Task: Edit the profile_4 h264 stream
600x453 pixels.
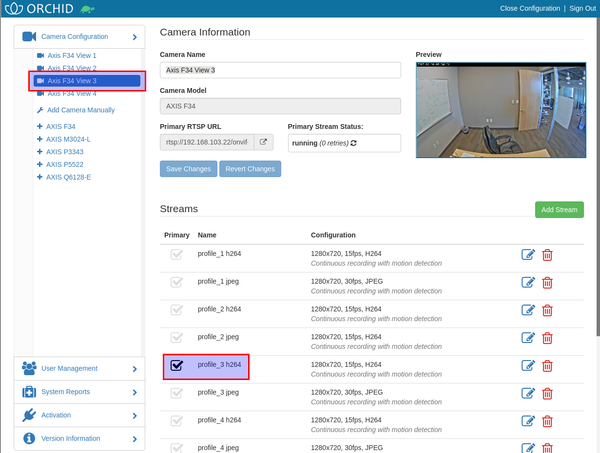Action: click(x=528, y=421)
